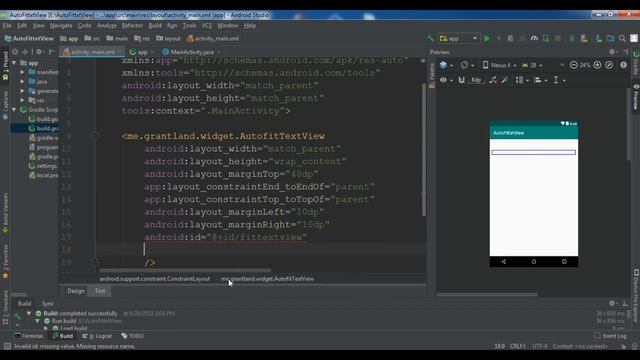Open the guidelines dropdown in Preview toolbar
640x360 pixels.
559,80
